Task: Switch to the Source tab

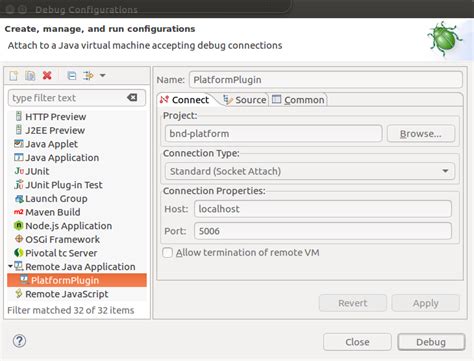Action: 245,100
